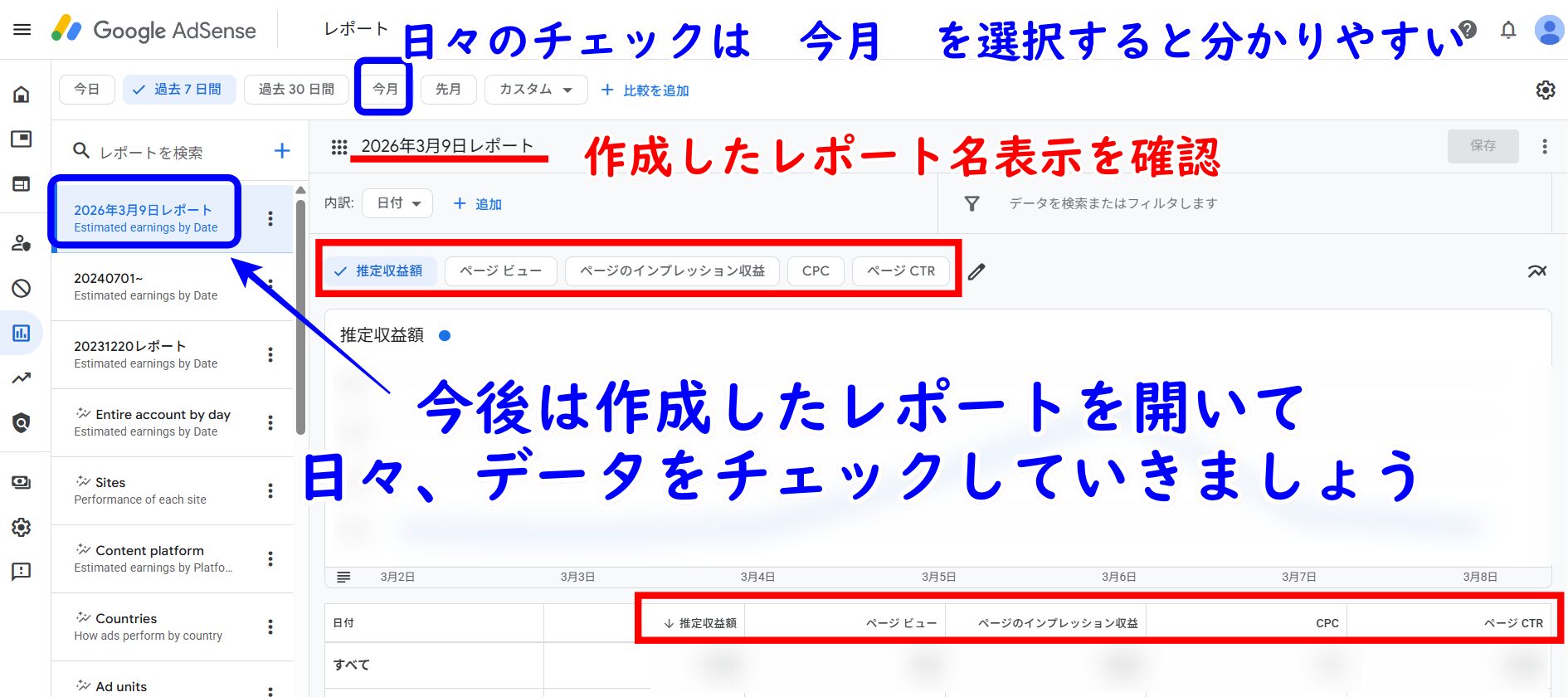Toggle the 推定収益額 metric chip
The width and height of the screenshot is (1568, 697).
tap(381, 271)
